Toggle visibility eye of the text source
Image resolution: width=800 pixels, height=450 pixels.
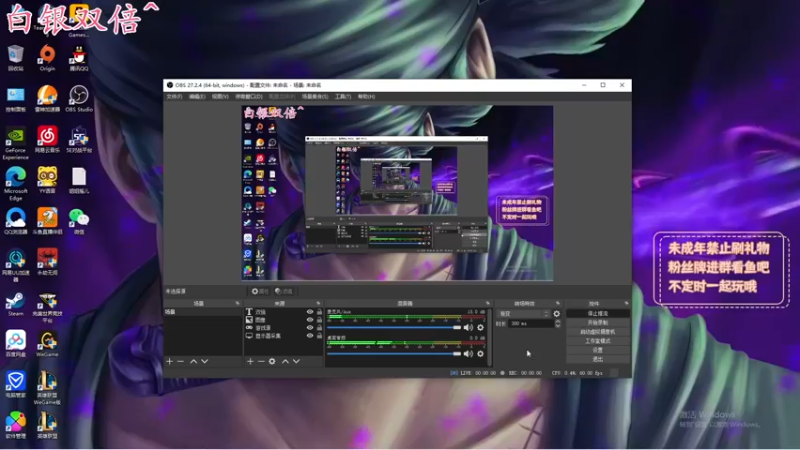tap(310, 312)
